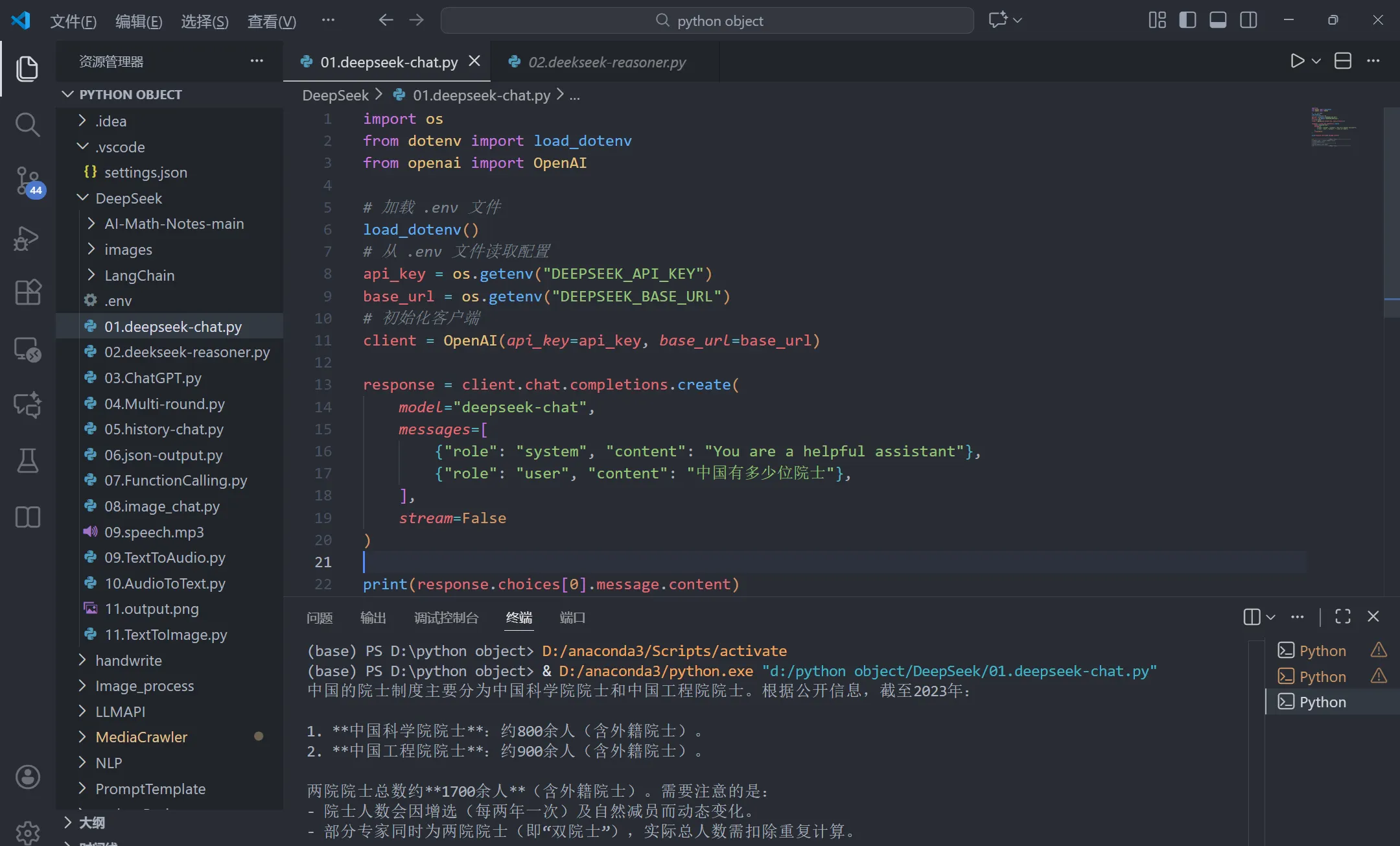Open the Testing flask view
Viewport: 1400px width, 846px height.
tap(27, 460)
